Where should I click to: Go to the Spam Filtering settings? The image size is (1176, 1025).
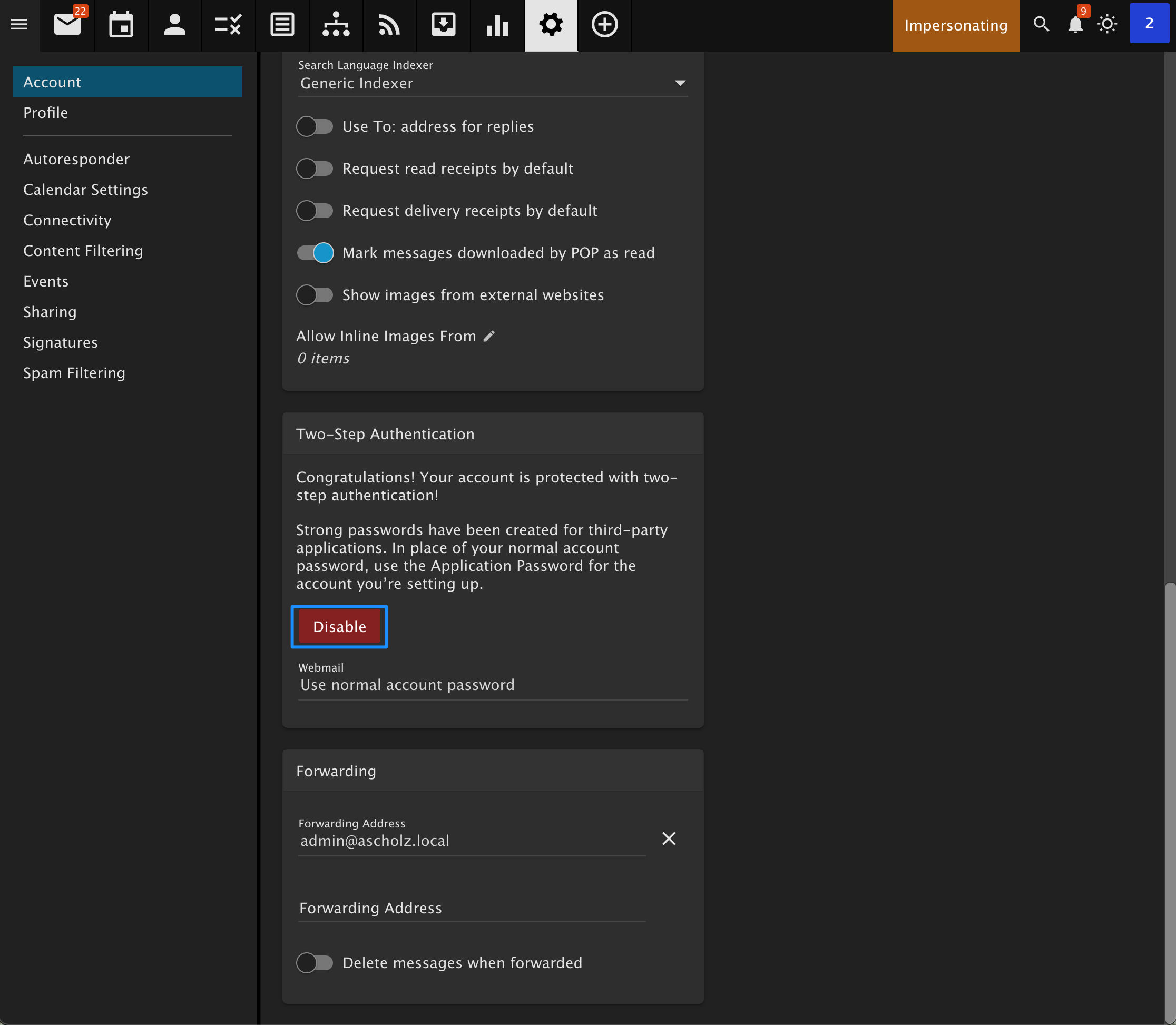[74, 373]
